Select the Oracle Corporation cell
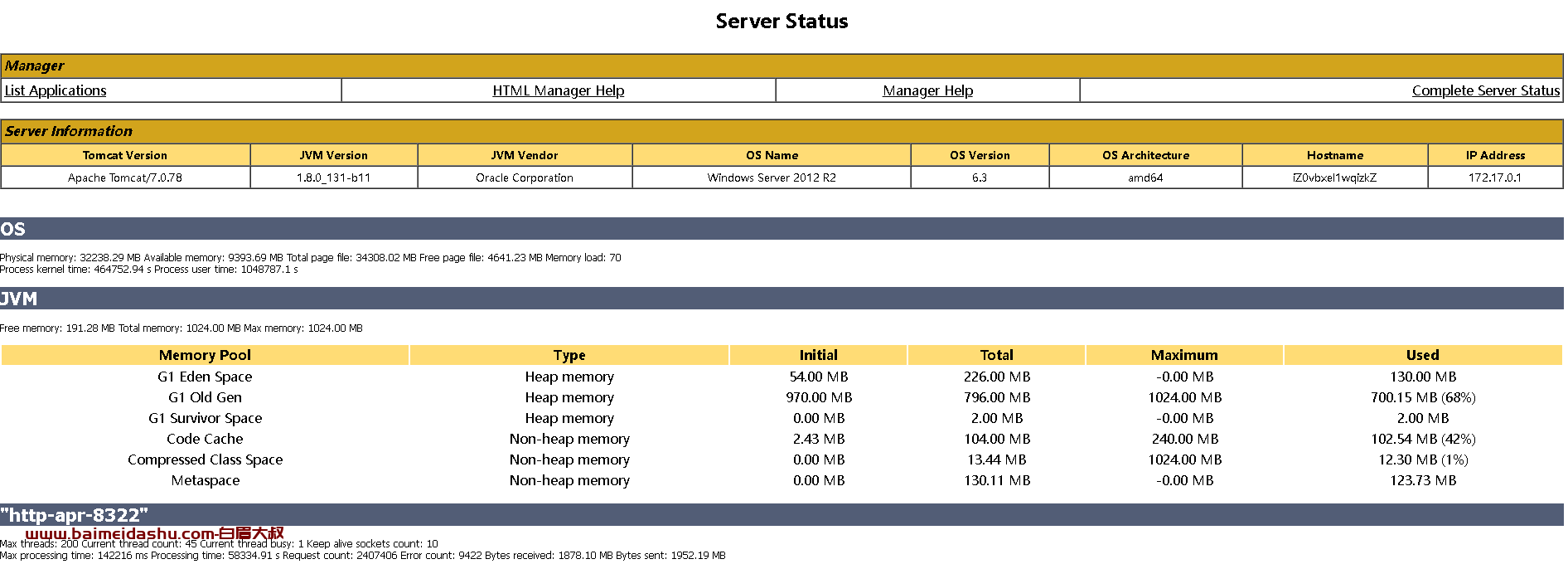 pos(525,177)
